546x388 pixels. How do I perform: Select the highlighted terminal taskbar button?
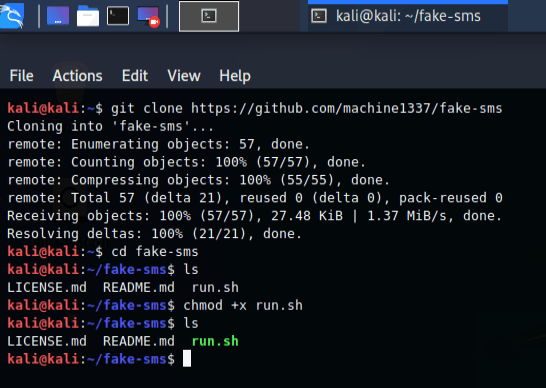pyautogui.click(x=209, y=16)
